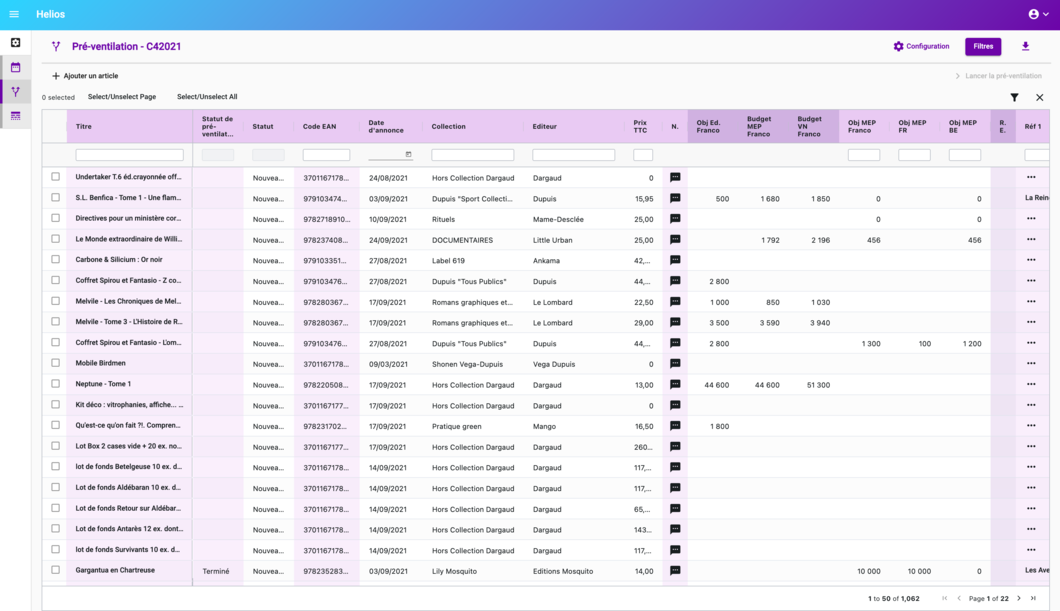Open date picker in Date d'annonce filter
The image size is (1060, 611).
[408, 154]
